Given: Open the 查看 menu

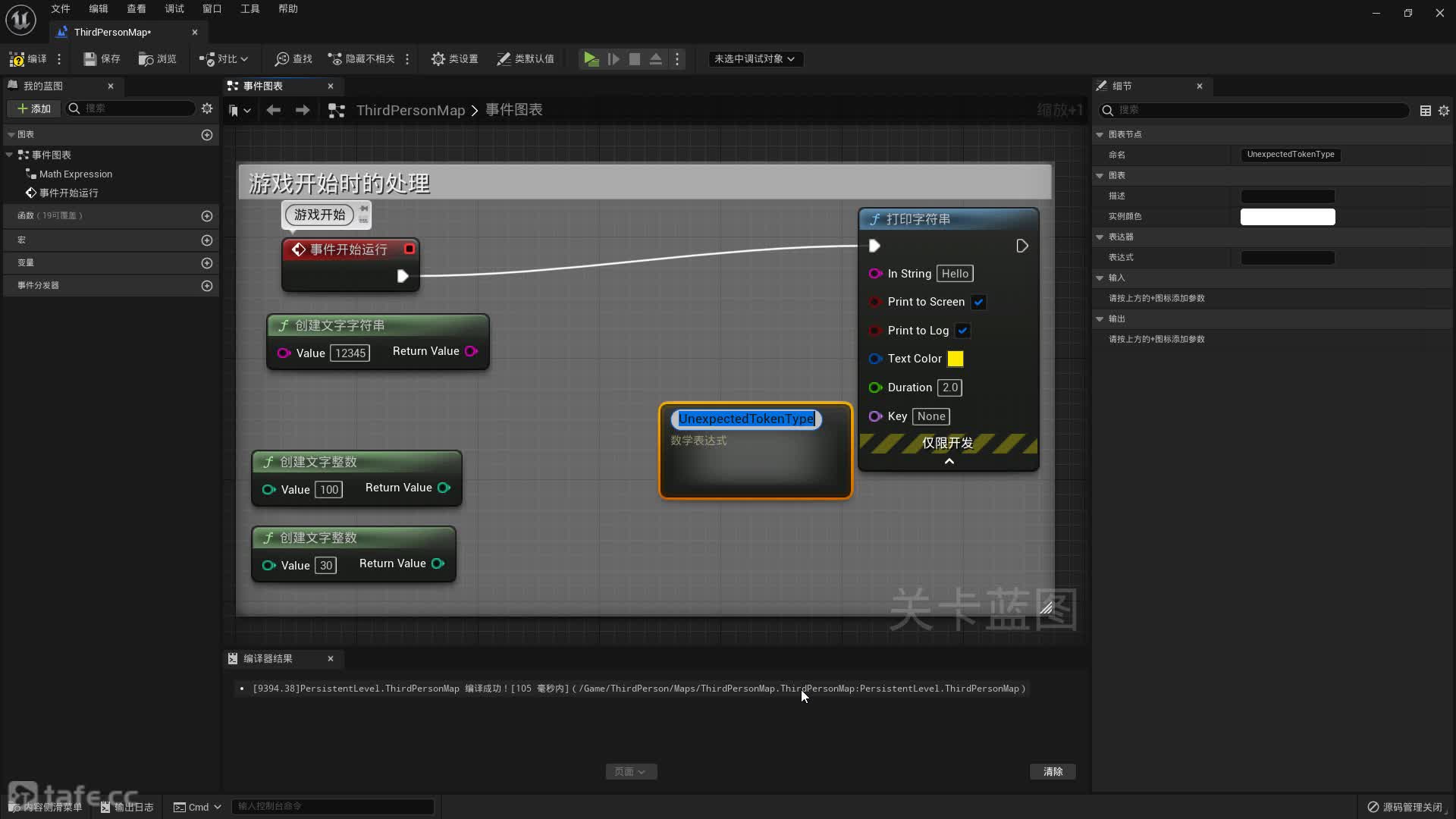Looking at the screenshot, I should tap(136, 9).
